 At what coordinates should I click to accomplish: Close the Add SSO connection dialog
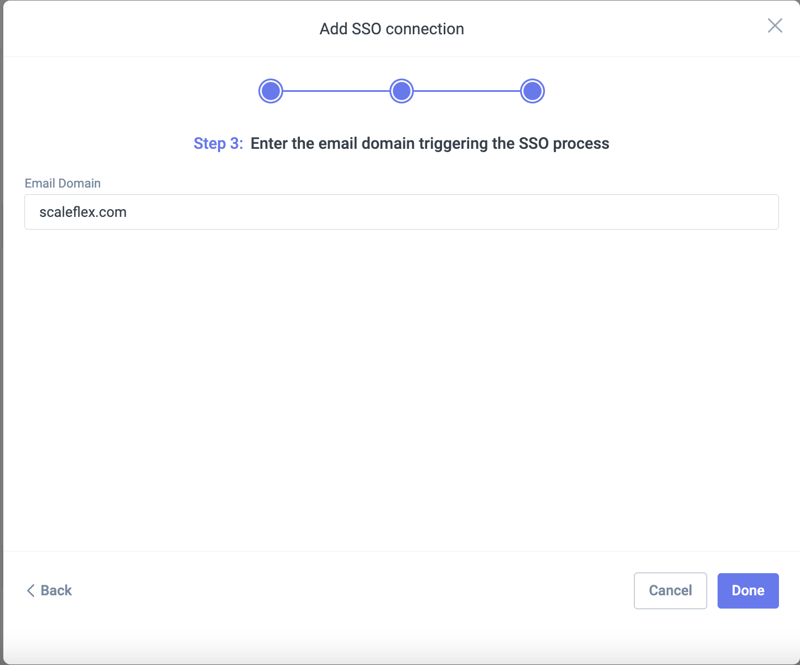[x=774, y=26]
